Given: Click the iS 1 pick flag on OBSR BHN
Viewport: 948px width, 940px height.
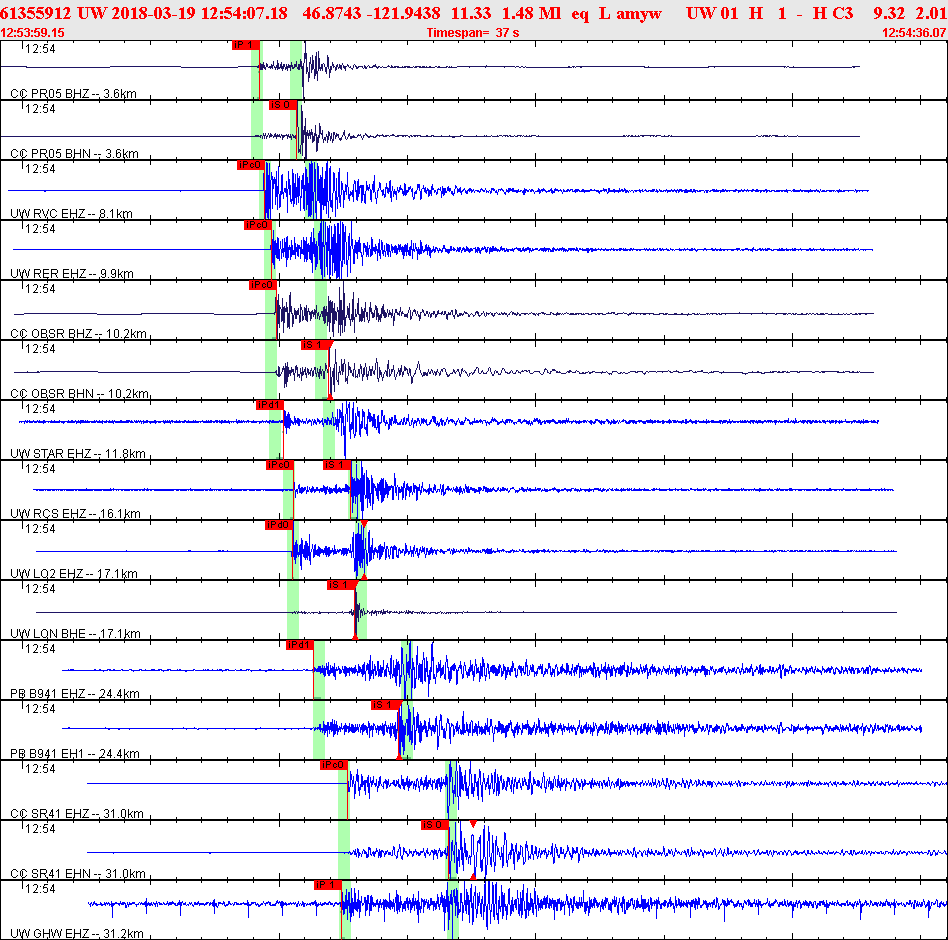Looking at the screenshot, I should pos(315,345).
